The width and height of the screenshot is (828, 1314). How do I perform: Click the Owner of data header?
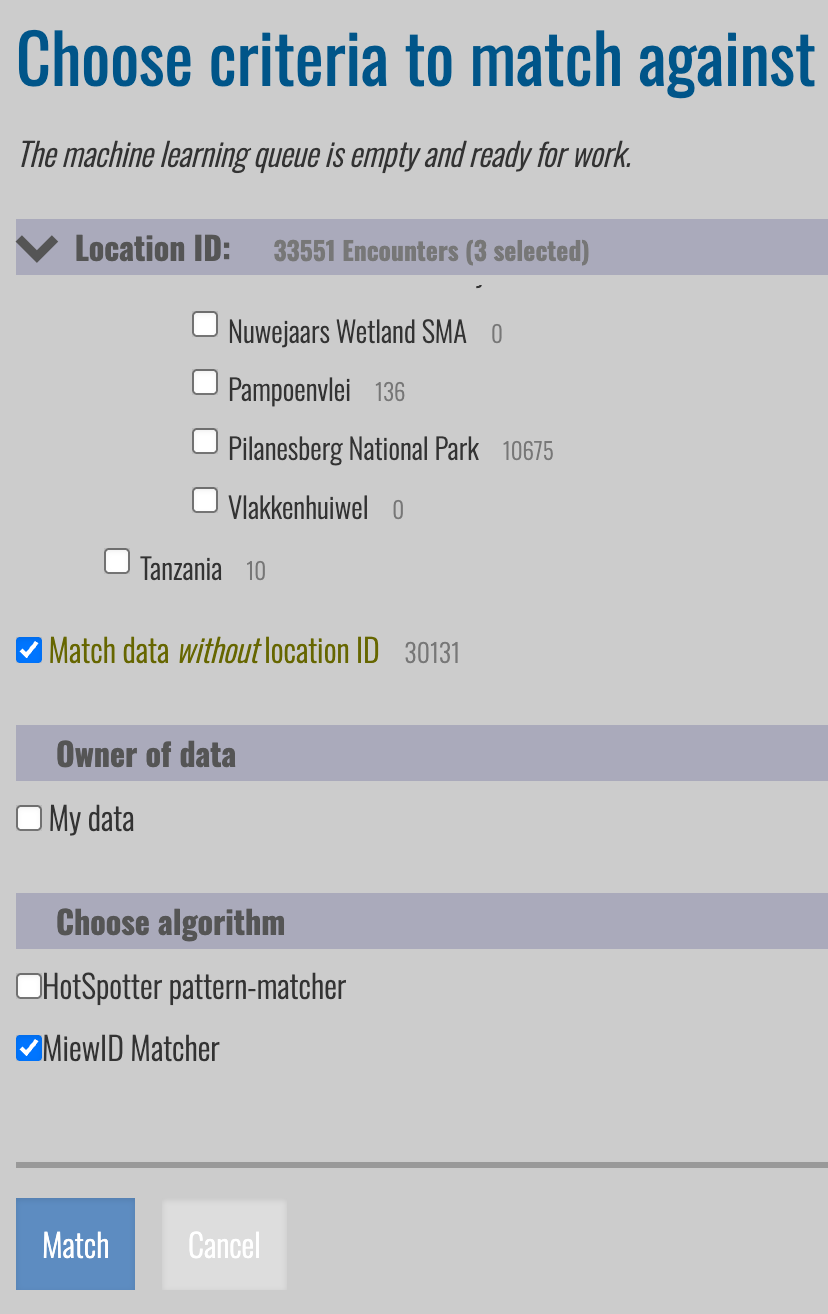click(146, 754)
